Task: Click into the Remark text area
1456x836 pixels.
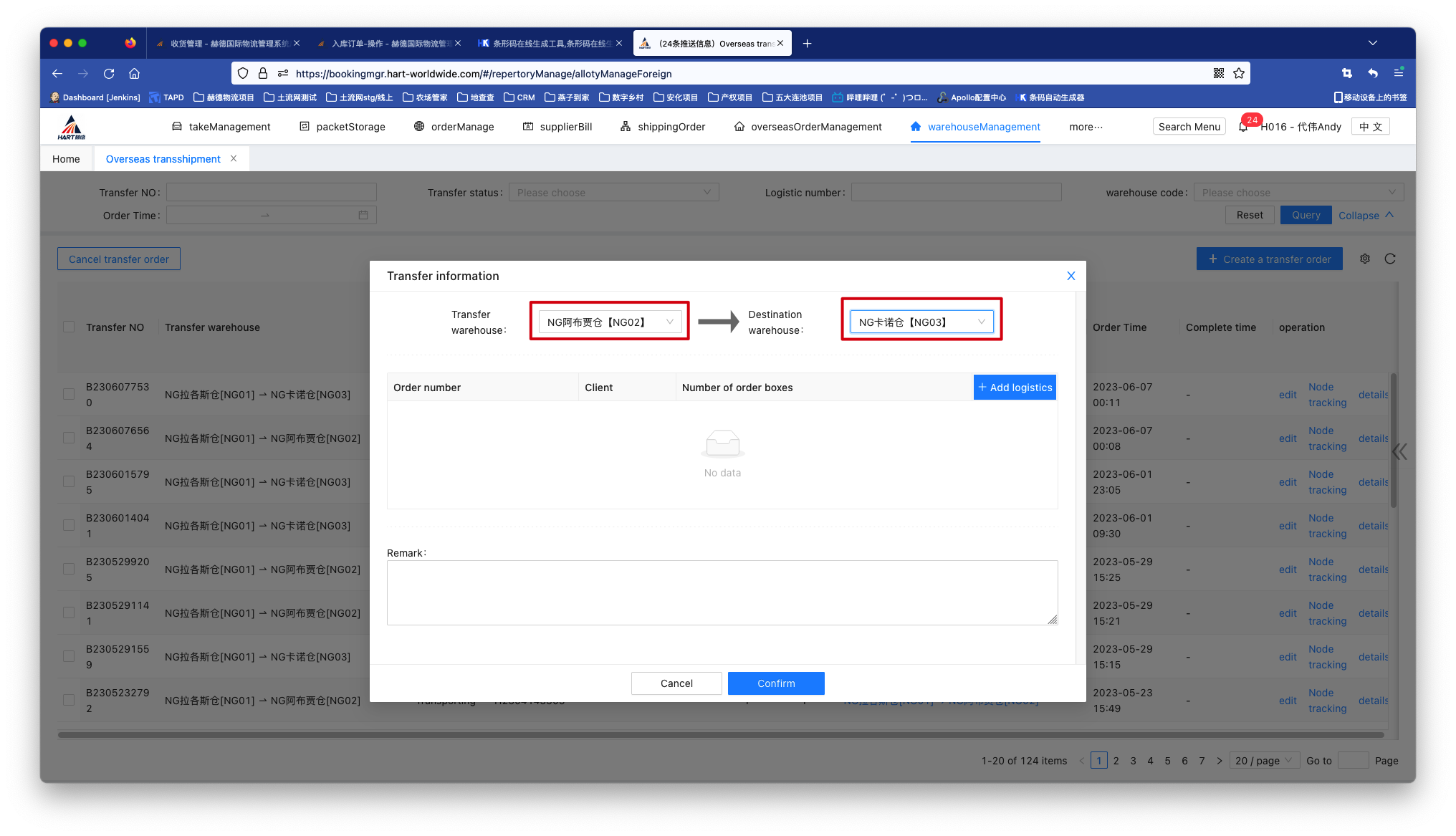Action: pos(722,592)
